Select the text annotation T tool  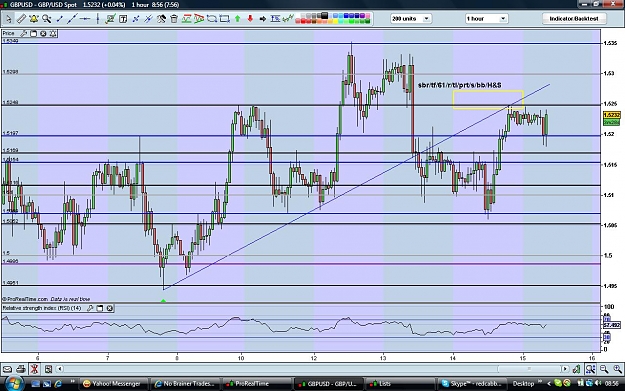pyautogui.click(x=123, y=19)
